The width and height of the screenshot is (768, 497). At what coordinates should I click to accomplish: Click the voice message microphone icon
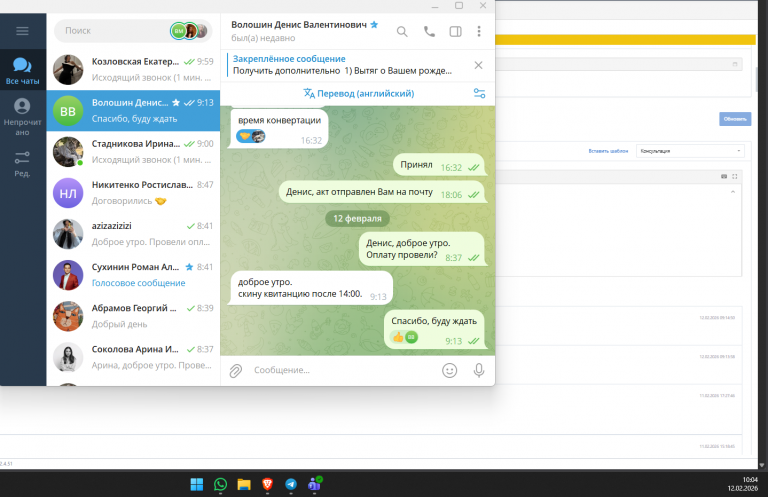pyautogui.click(x=479, y=370)
